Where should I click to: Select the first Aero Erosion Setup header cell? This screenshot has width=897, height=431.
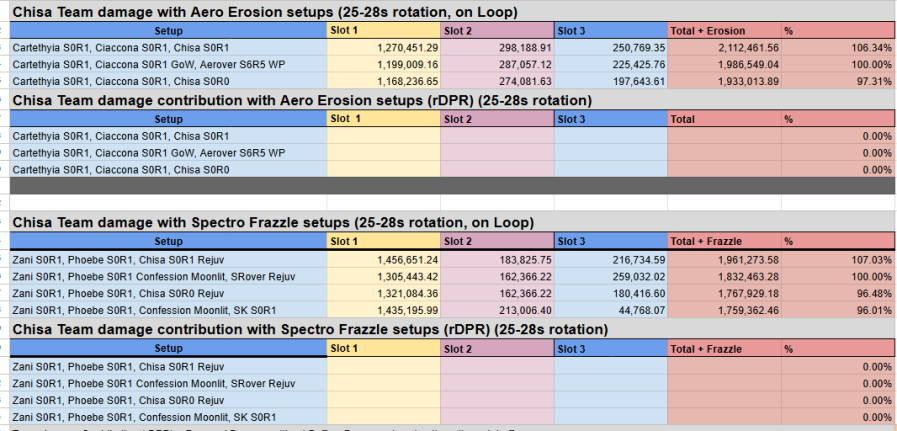coord(168,31)
